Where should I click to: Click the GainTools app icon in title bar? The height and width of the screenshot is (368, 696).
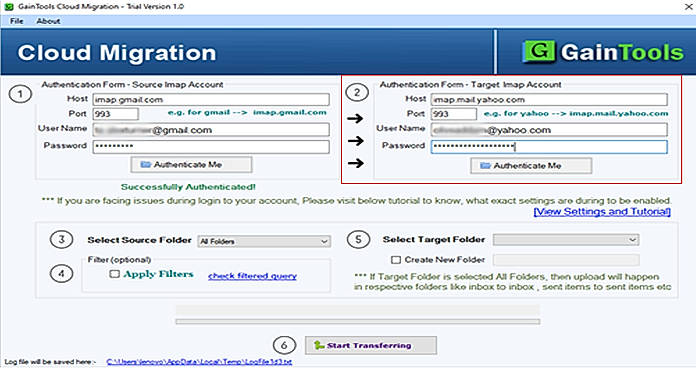8,7
